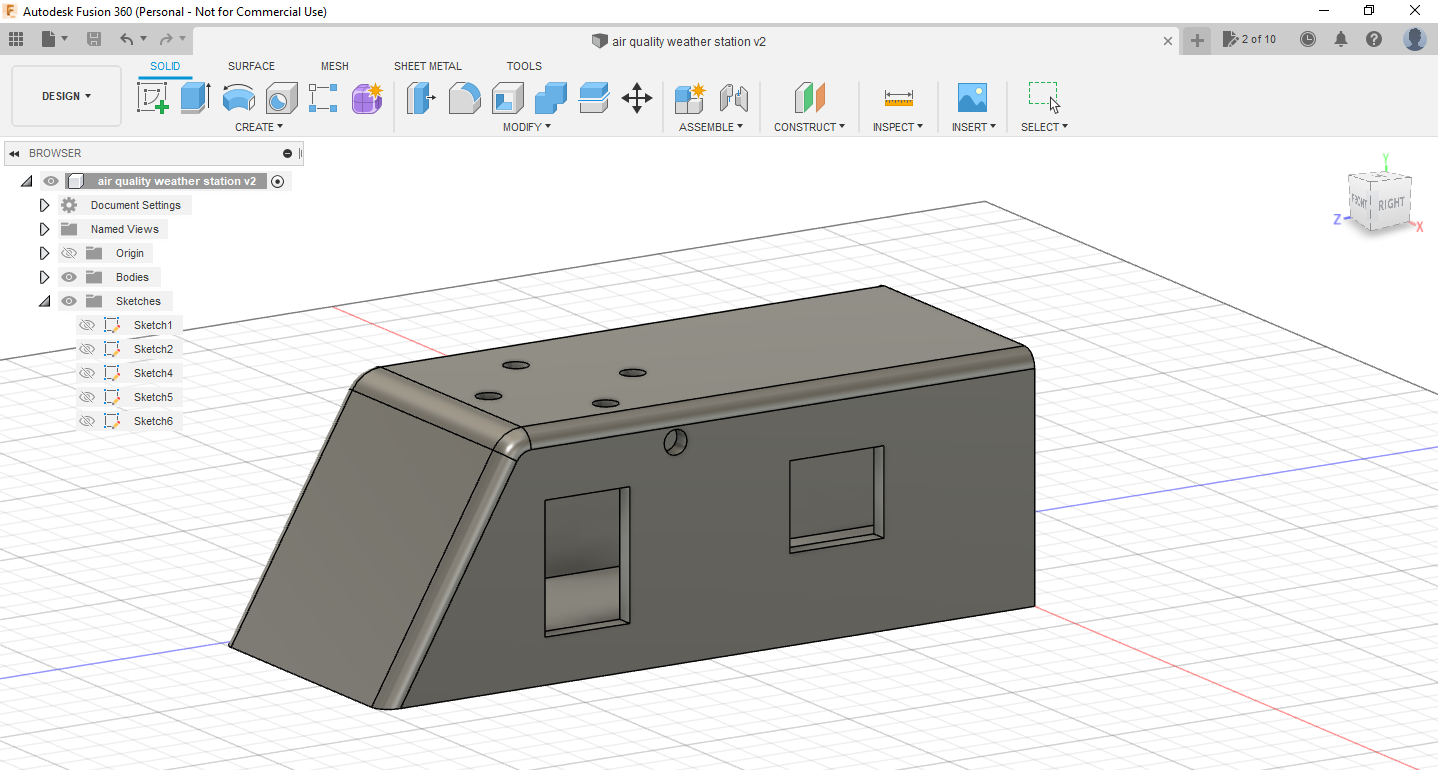The height and width of the screenshot is (770, 1438).
Task: Select the Move/Copy tool
Action: (x=637, y=97)
